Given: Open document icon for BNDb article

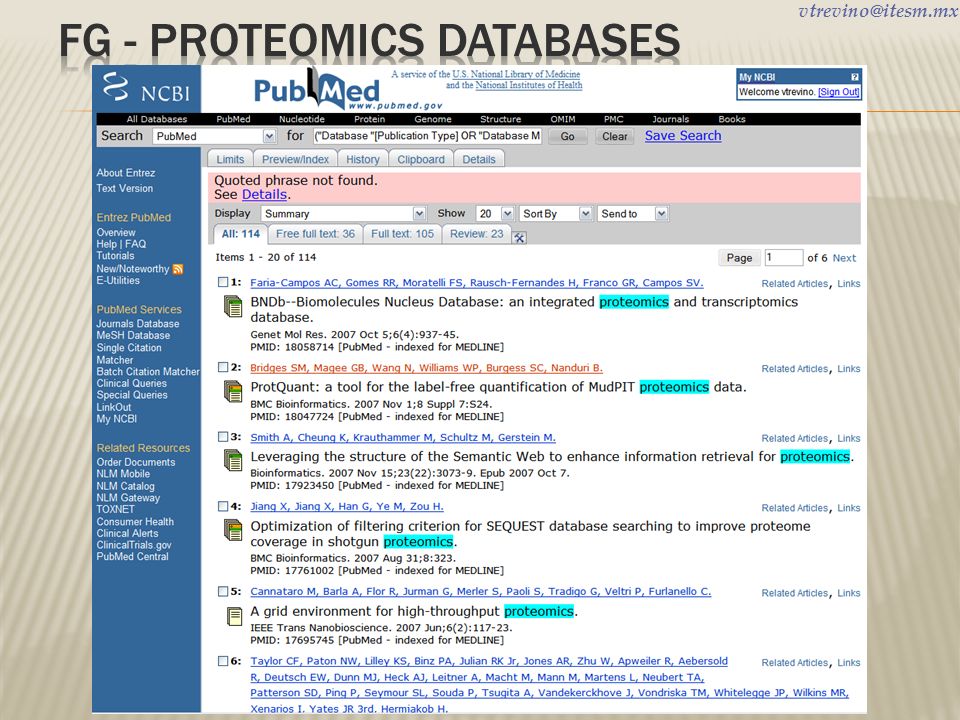Looking at the screenshot, I should [233, 306].
